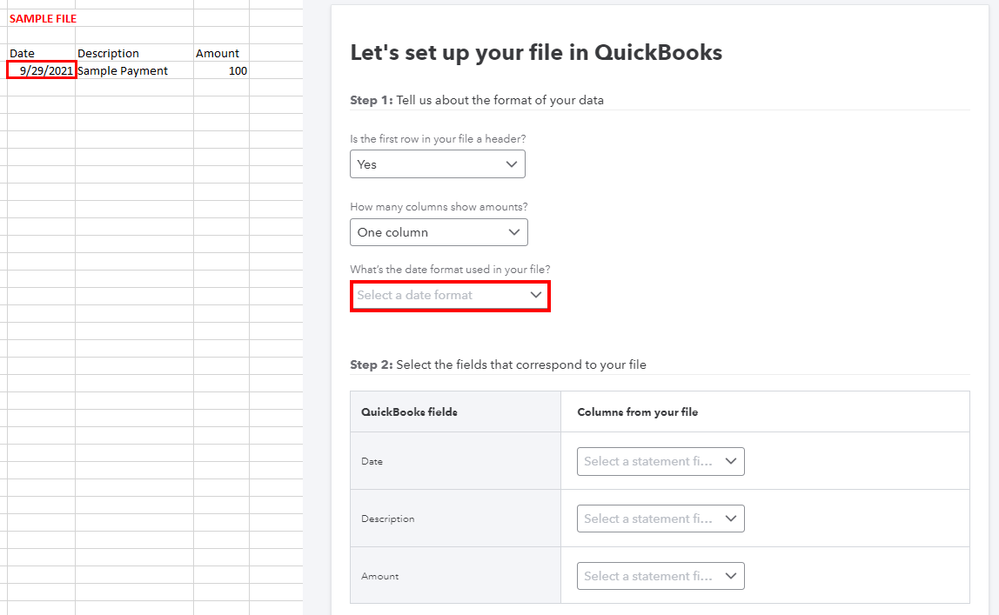Viewport: 999px width, 615px height.
Task: Click chevron arrow in Amount row dropdown
Action: [731, 576]
